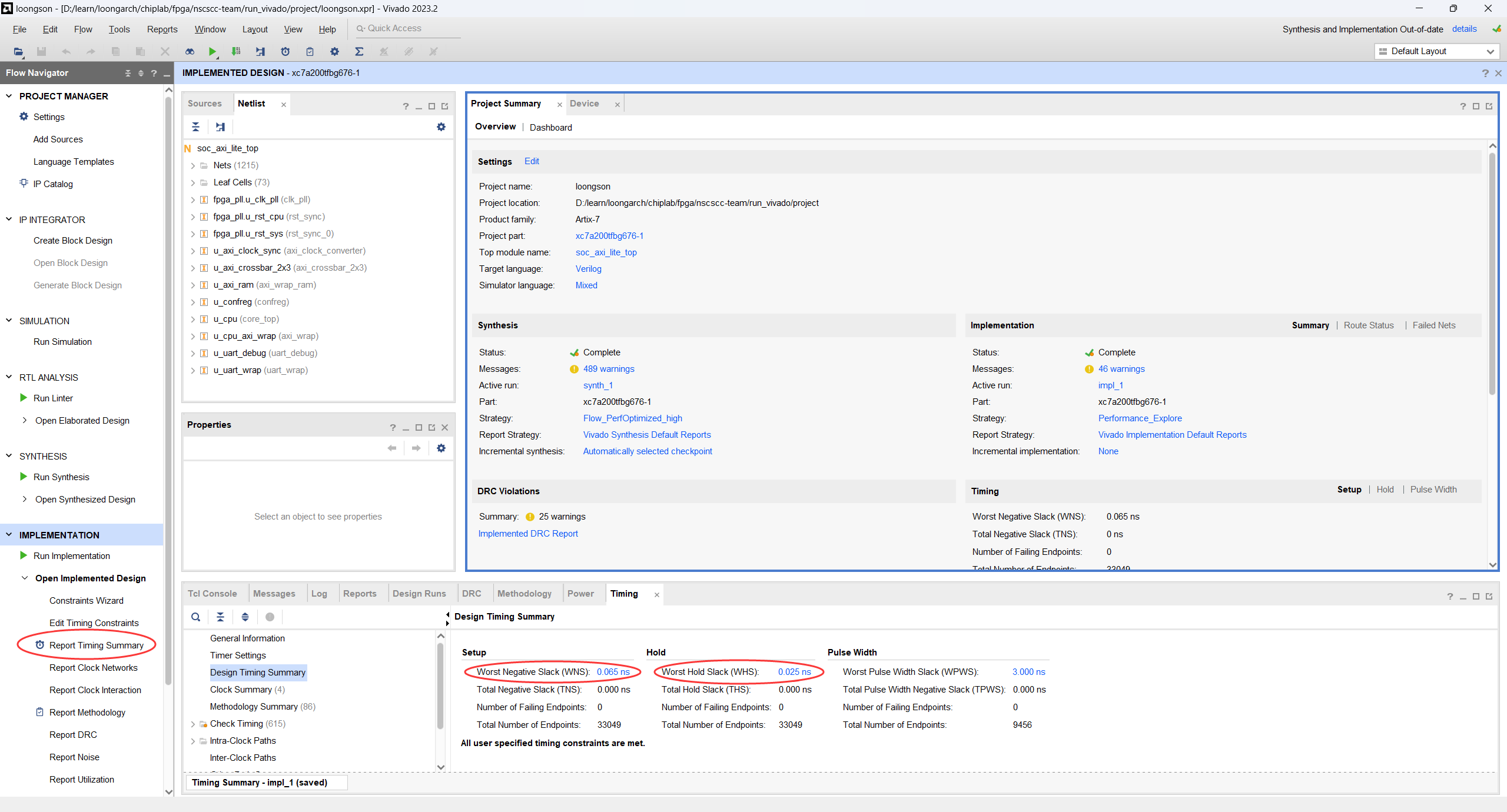Image resolution: width=1507 pixels, height=812 pixels.
Task: Expand the Nets folder in Netlist
Action: [192, 166]
